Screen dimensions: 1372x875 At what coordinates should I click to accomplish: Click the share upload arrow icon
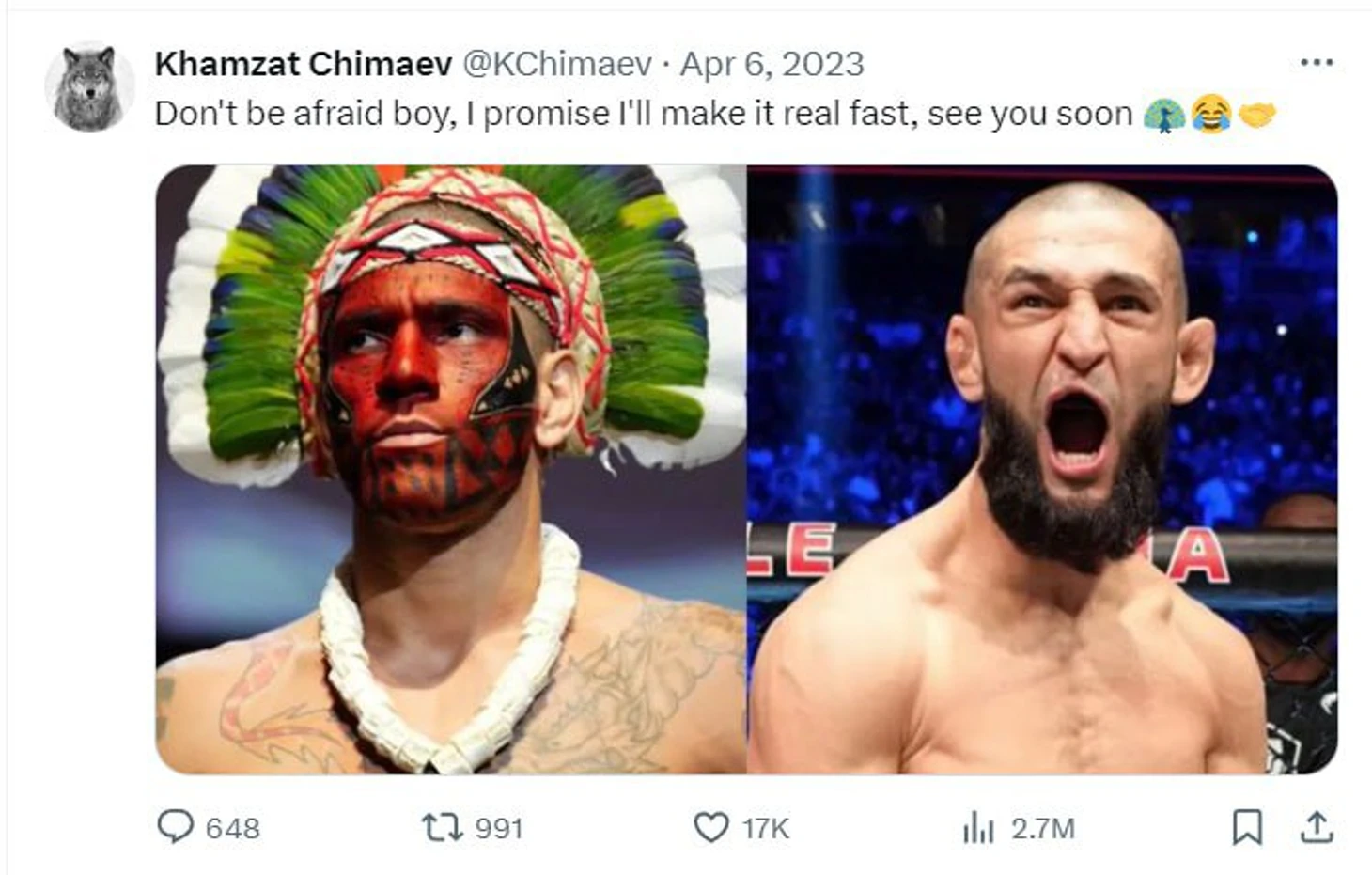click(1317, 827)
